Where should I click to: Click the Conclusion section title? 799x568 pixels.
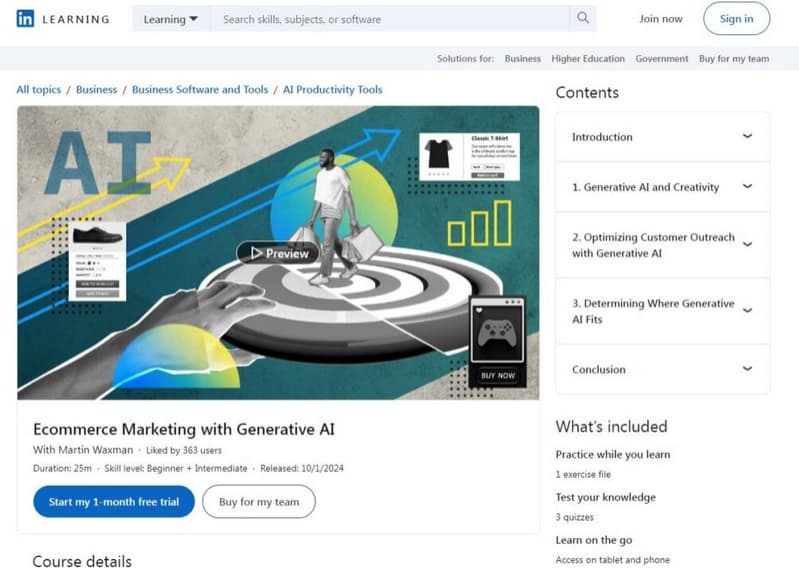[x=598, y=369]
